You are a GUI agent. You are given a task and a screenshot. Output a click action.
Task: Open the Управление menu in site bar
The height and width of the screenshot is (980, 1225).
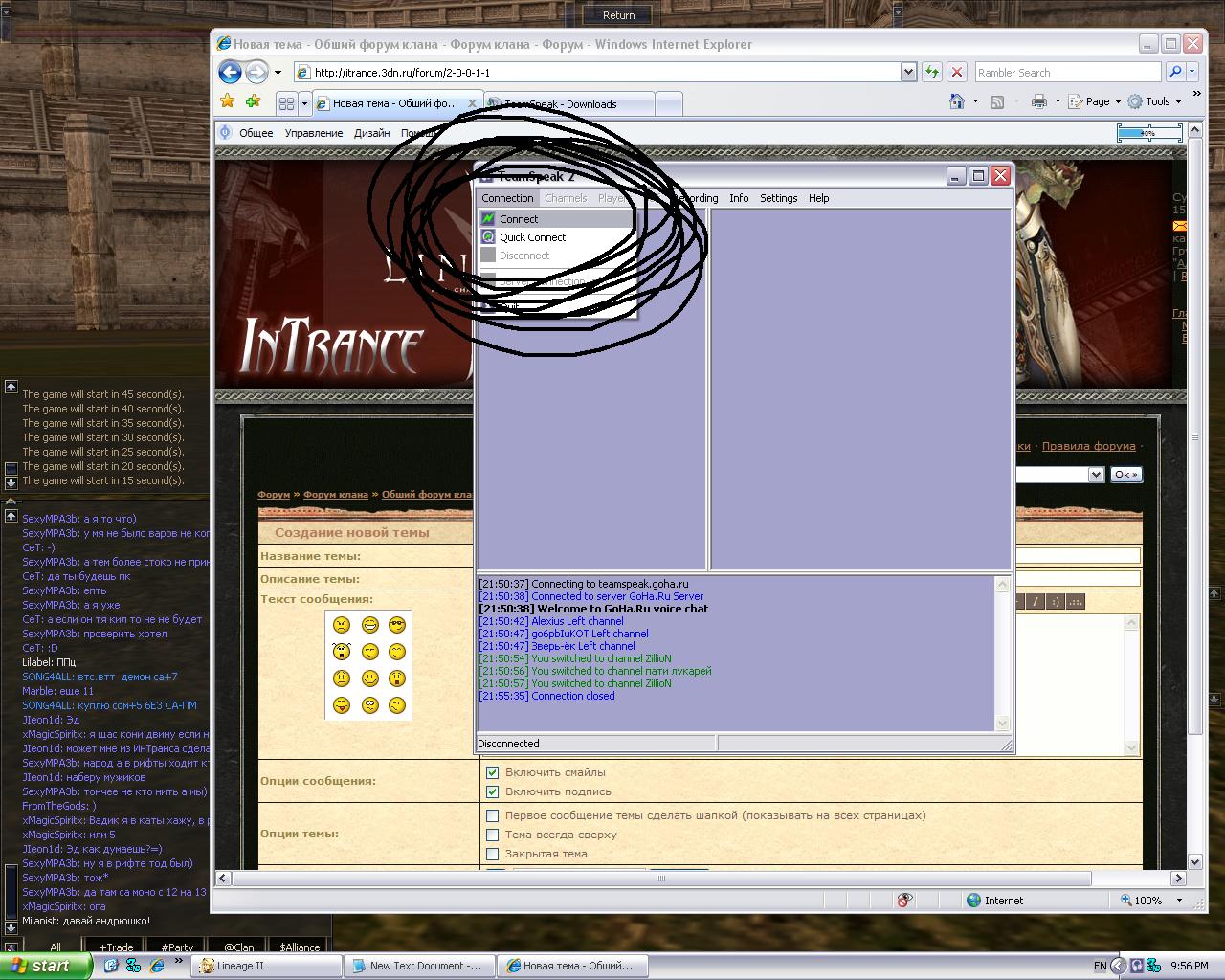pos(314,133)
